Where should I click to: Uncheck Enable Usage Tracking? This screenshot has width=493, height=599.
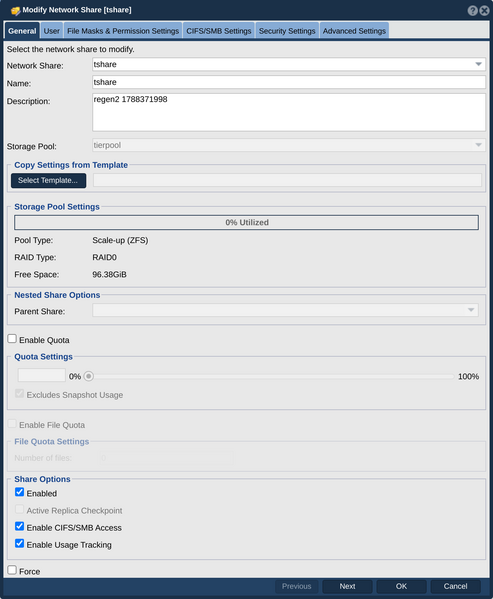[19, 544]
